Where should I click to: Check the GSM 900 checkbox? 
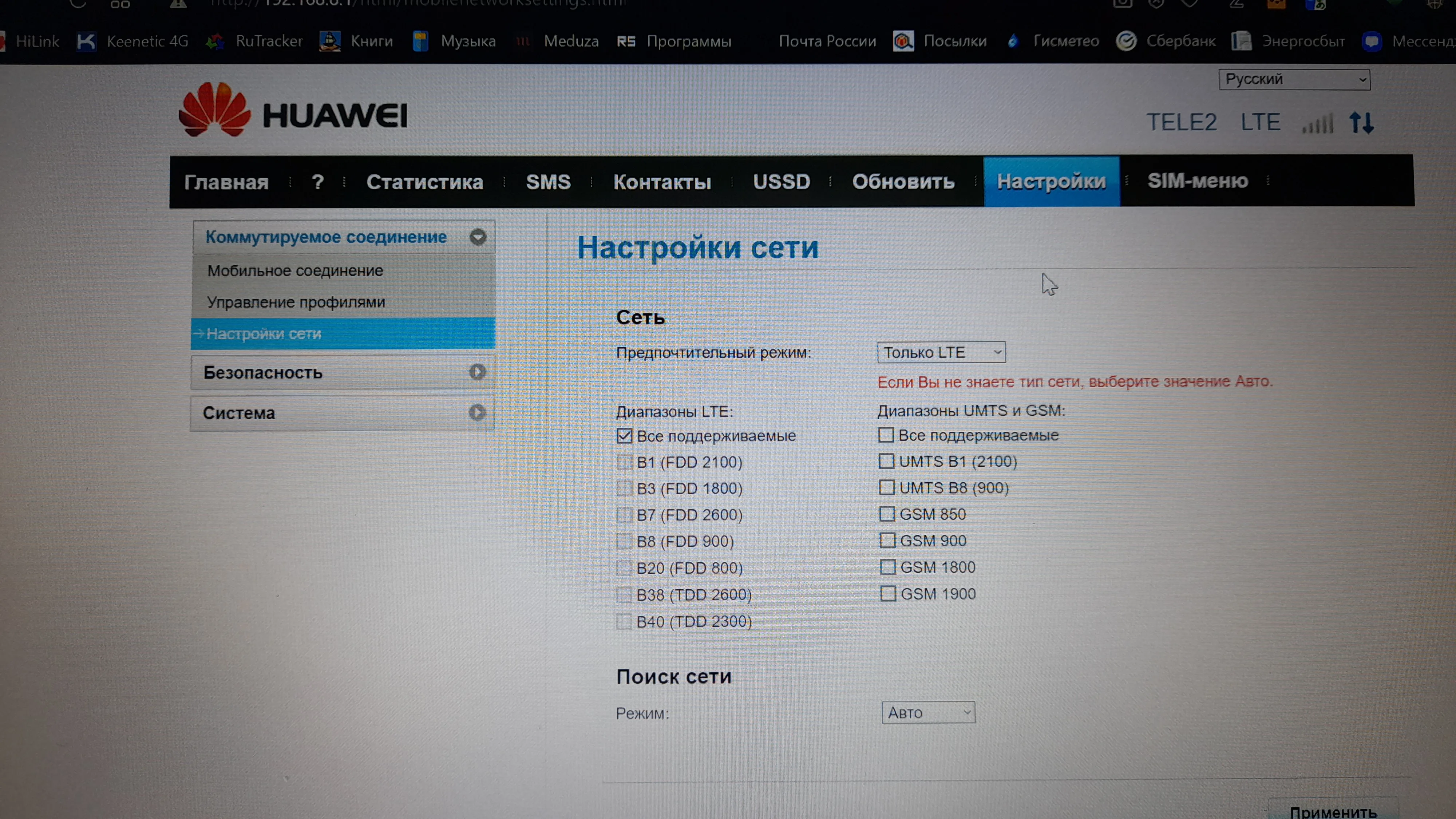tap(887, 540)
